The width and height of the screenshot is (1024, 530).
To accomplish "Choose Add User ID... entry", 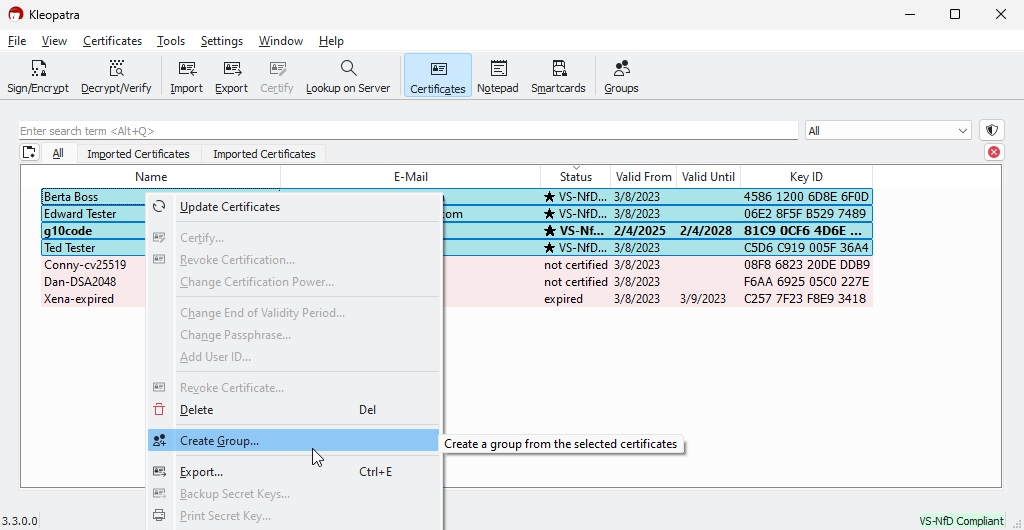I will (295, 357).
